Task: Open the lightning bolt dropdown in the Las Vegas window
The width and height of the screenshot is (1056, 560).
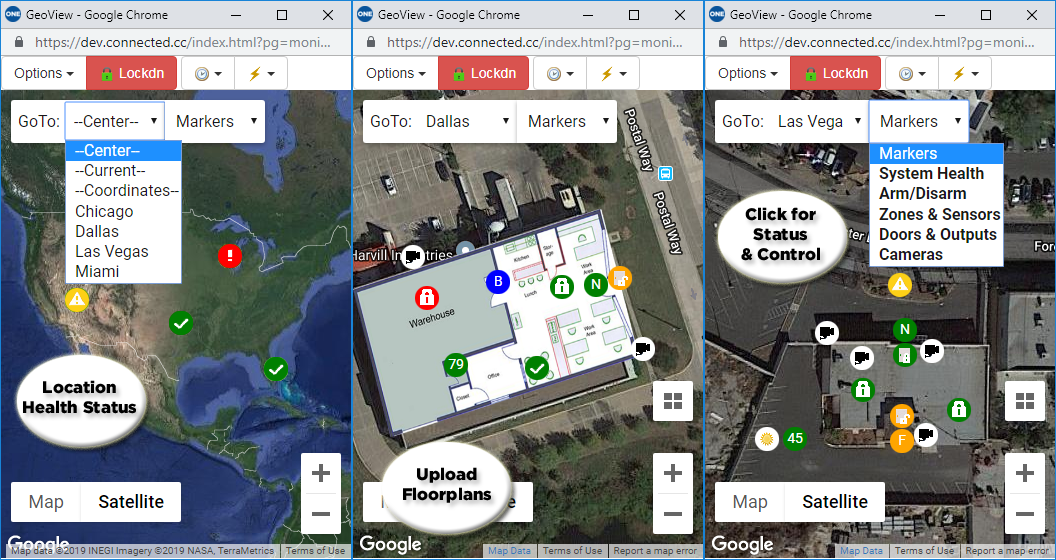Action: click(964, 73)
